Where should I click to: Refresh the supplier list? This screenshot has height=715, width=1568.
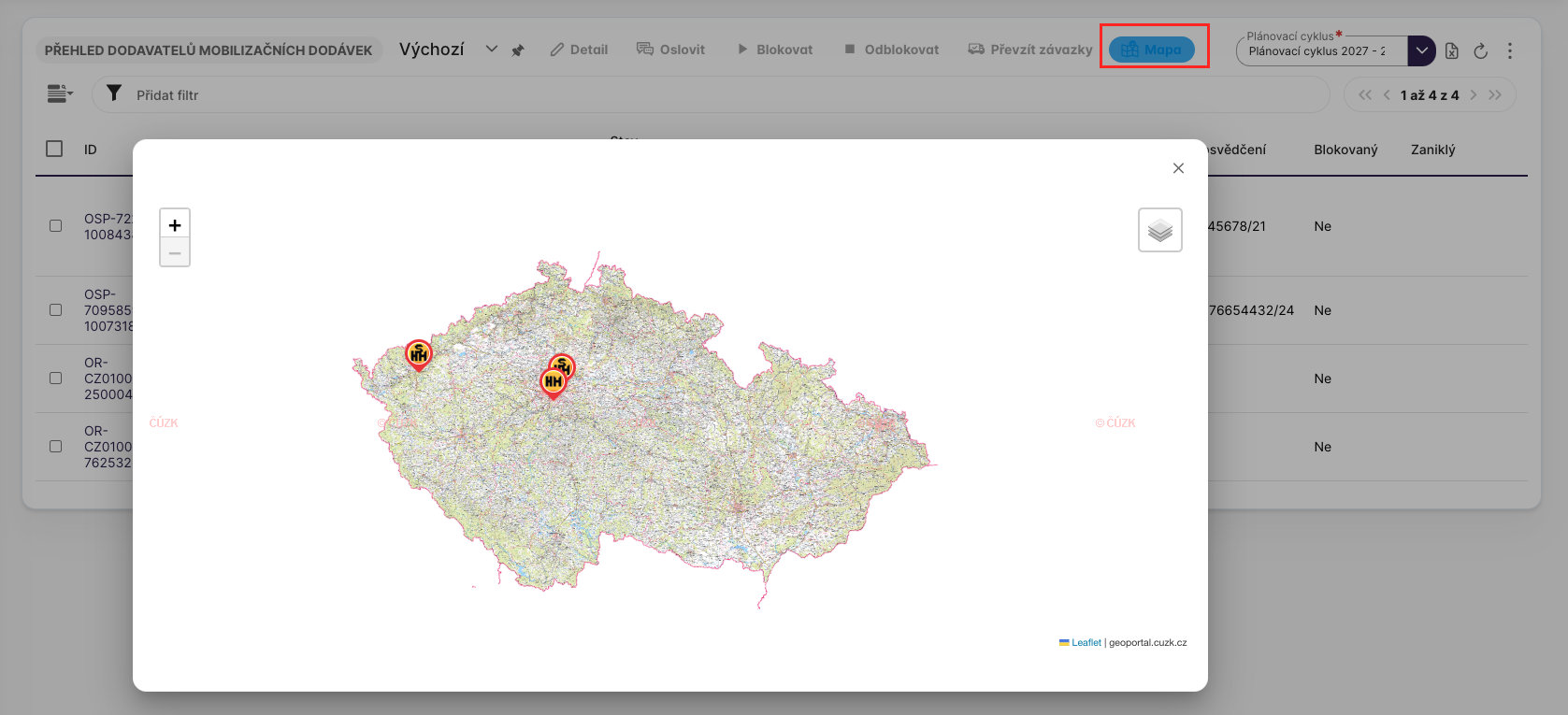coord(1480,50)
